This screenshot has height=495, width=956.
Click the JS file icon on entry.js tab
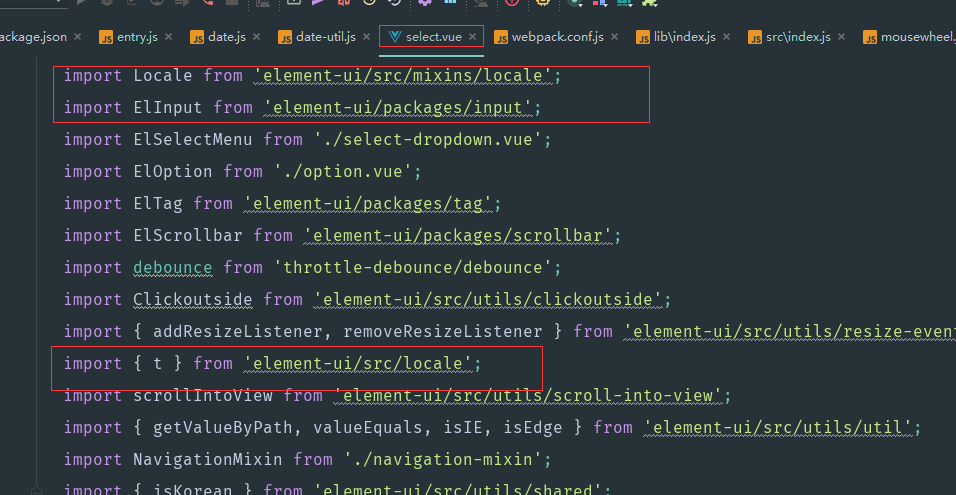(x=106, y=38)
